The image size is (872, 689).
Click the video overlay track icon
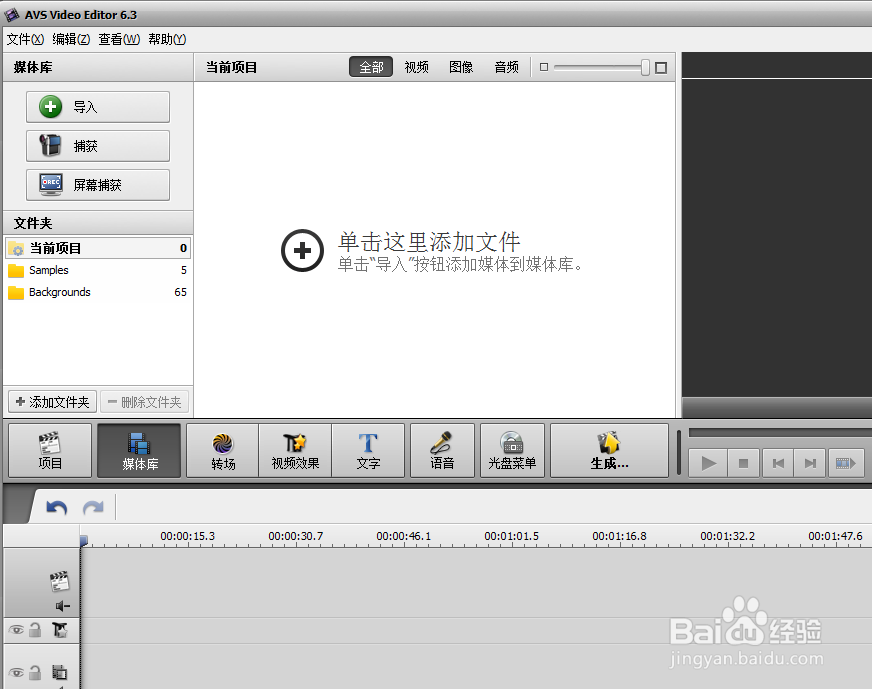click(60, 673)
